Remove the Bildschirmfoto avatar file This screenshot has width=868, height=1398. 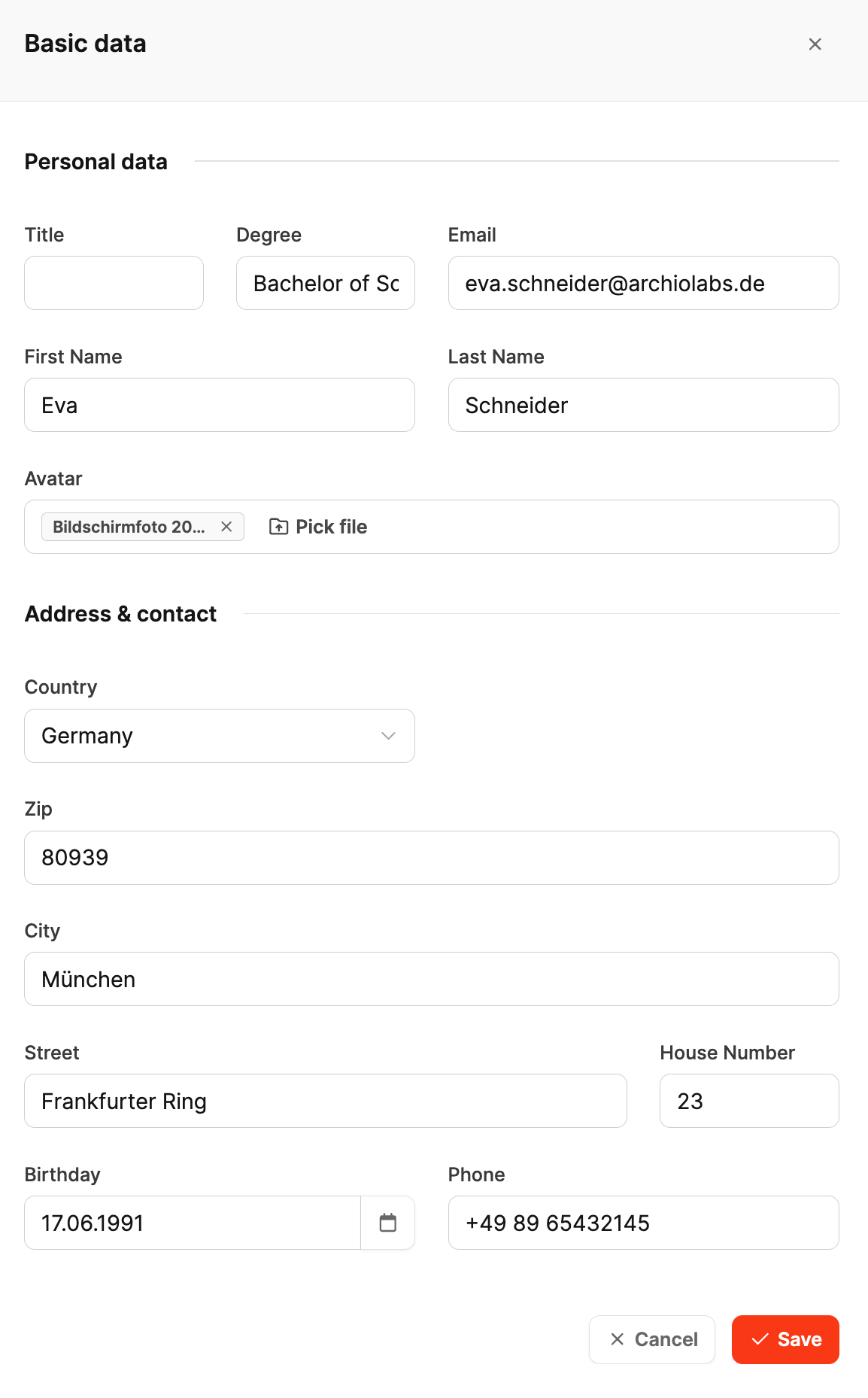[x=226, y=527]
